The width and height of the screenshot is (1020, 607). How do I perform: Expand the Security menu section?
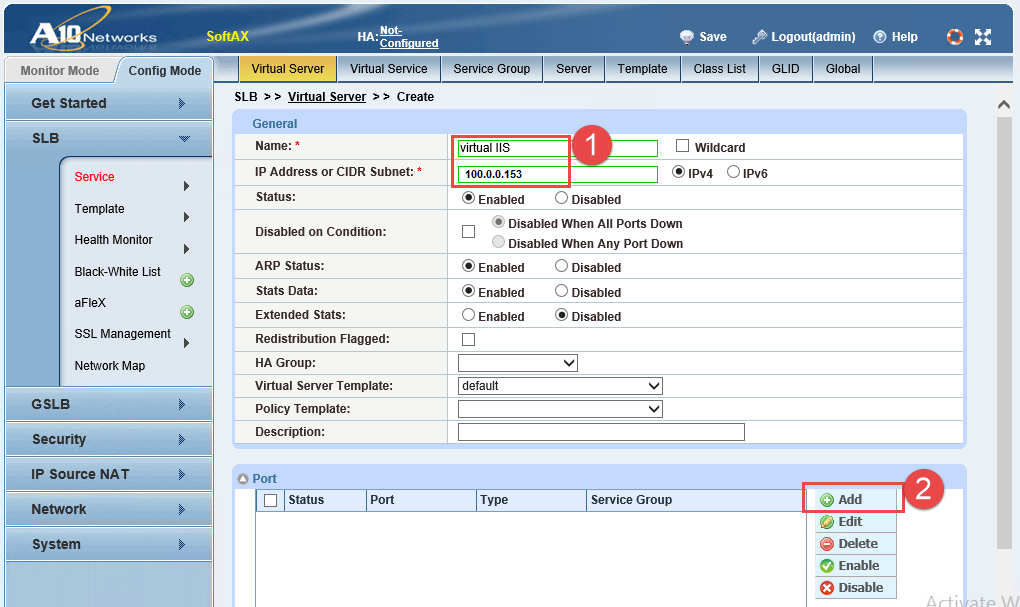pyautogui.click(x=109, y=440)
